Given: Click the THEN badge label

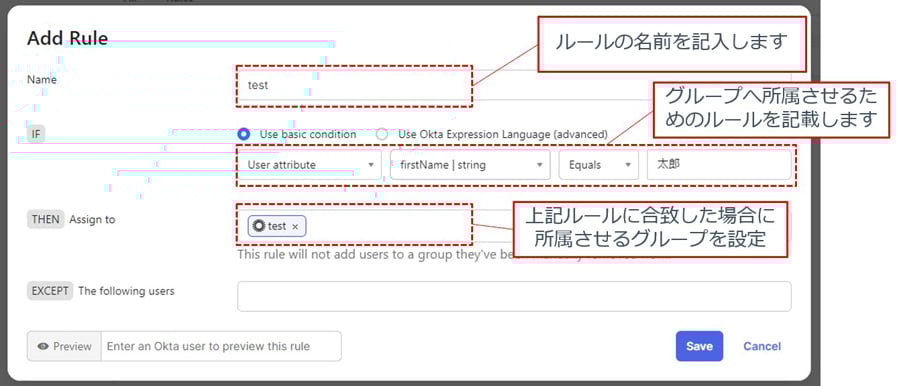Looking at the screenshot, I should click(x=46, y=219).
